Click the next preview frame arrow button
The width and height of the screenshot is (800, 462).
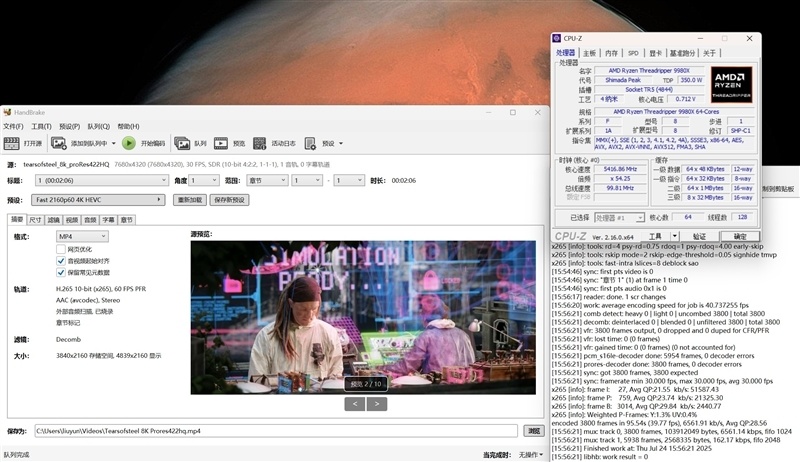click(377, 404)
